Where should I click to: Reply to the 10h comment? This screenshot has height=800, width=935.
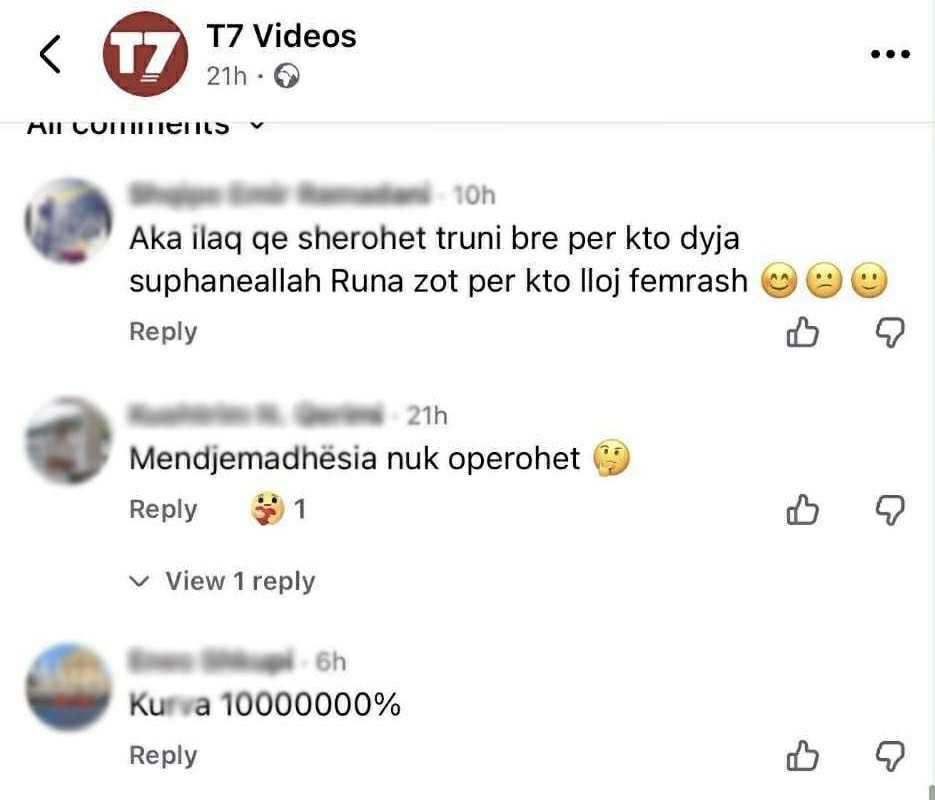[x=163, y=331]
